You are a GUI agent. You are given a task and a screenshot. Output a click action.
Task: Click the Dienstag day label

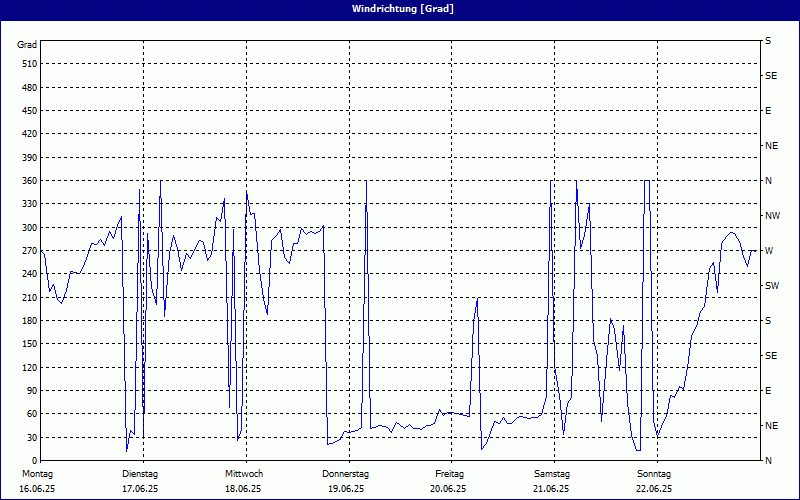coord(139,474)
